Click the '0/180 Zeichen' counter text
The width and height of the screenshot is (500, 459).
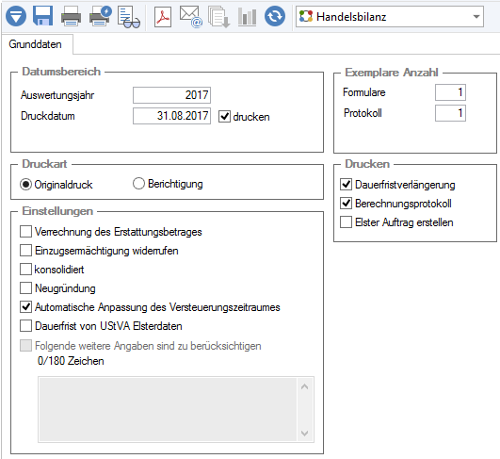click(71, 361)
